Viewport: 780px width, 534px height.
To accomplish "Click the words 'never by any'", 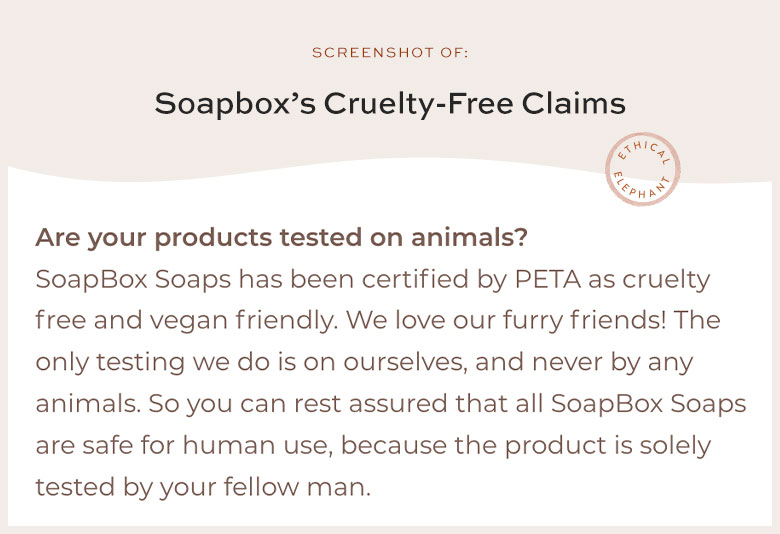I will tap(612, 363).
